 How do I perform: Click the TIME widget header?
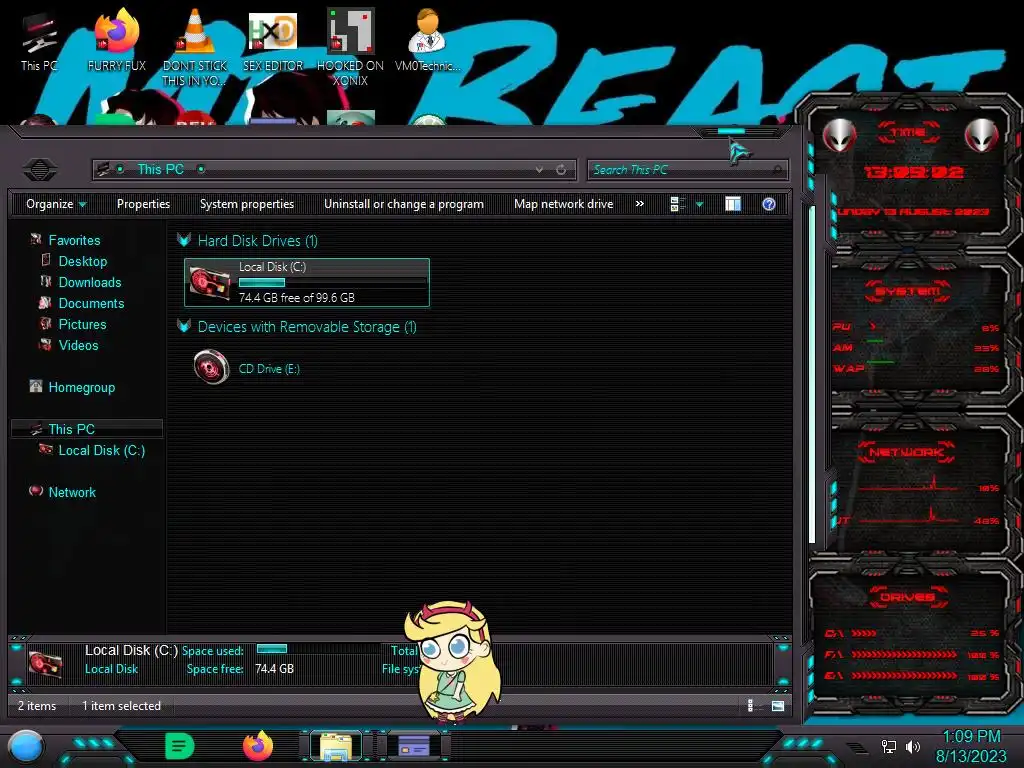click(908, 133)
